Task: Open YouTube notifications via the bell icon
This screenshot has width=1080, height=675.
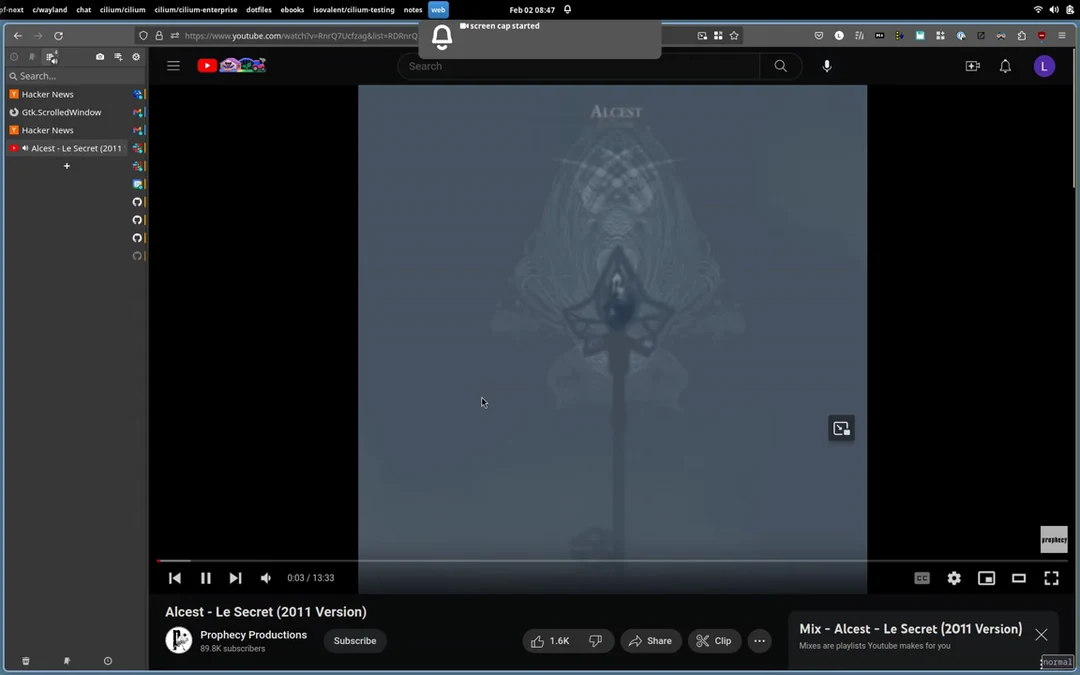Action: 1005,66
